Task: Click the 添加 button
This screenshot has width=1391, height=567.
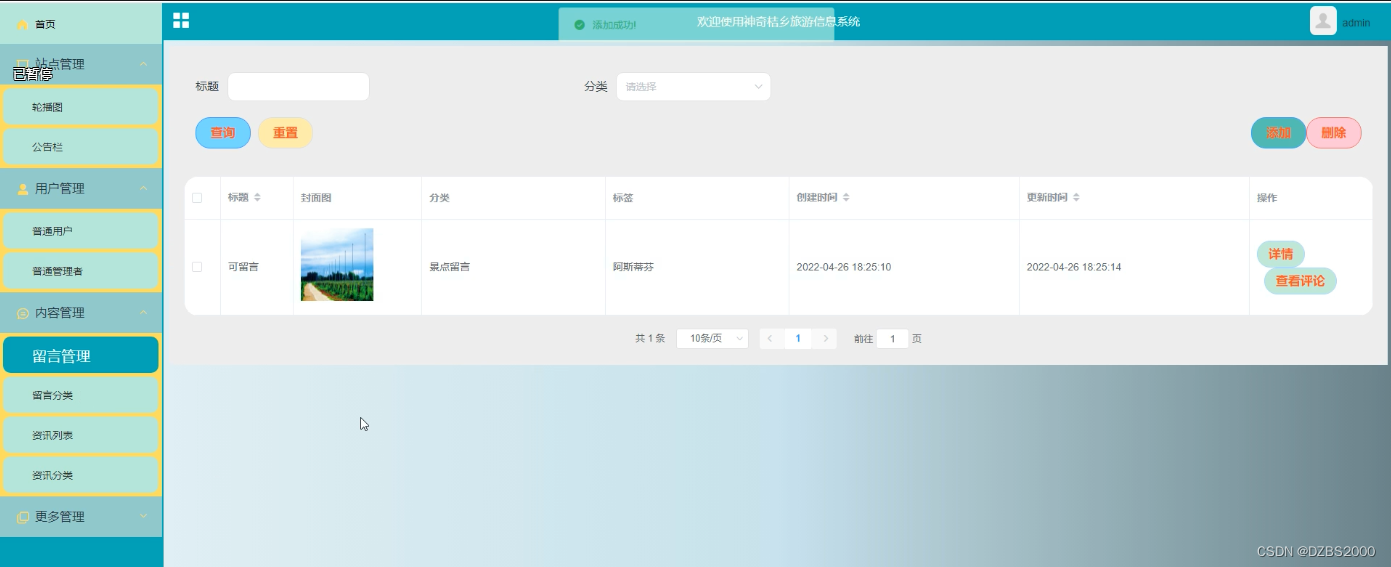Action: pos(1278,133)
